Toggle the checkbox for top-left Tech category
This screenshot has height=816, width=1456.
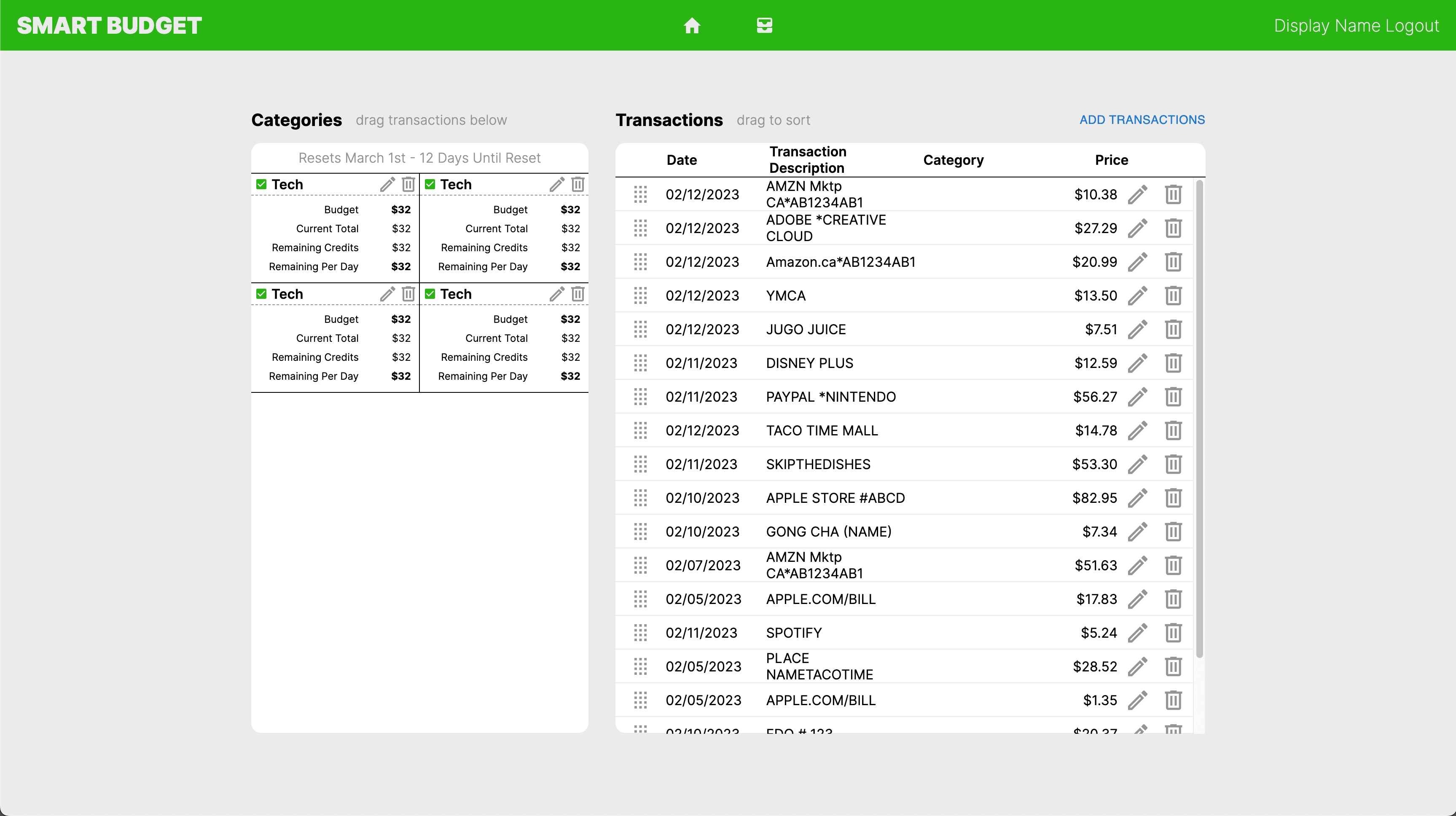pyautogui.click(x=262, y=184)
